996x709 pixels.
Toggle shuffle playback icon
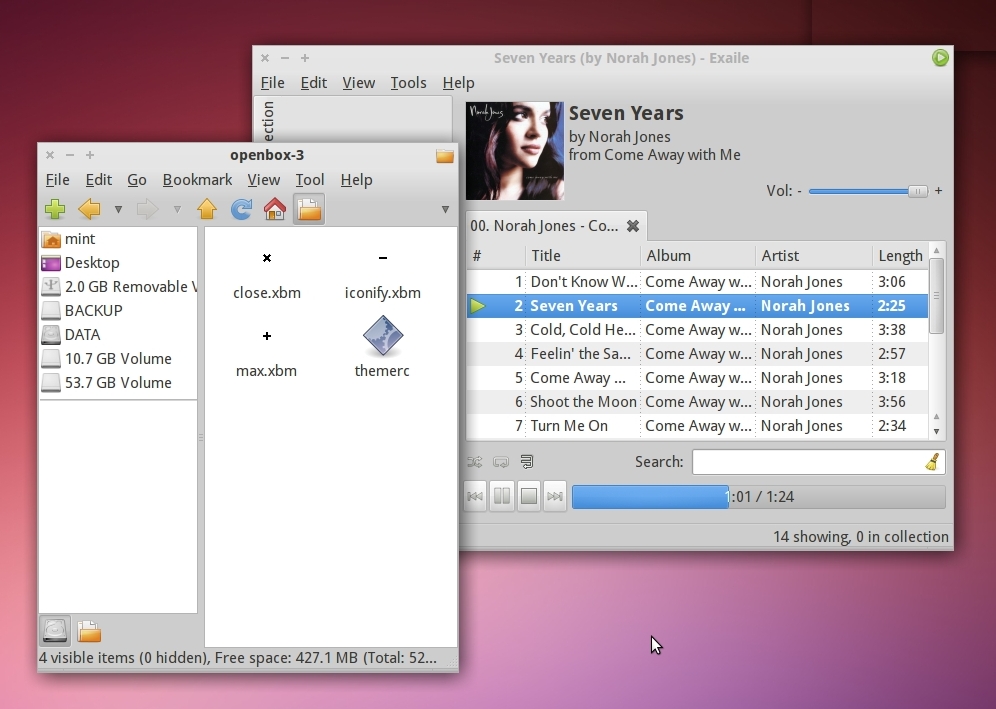(474, 462)
